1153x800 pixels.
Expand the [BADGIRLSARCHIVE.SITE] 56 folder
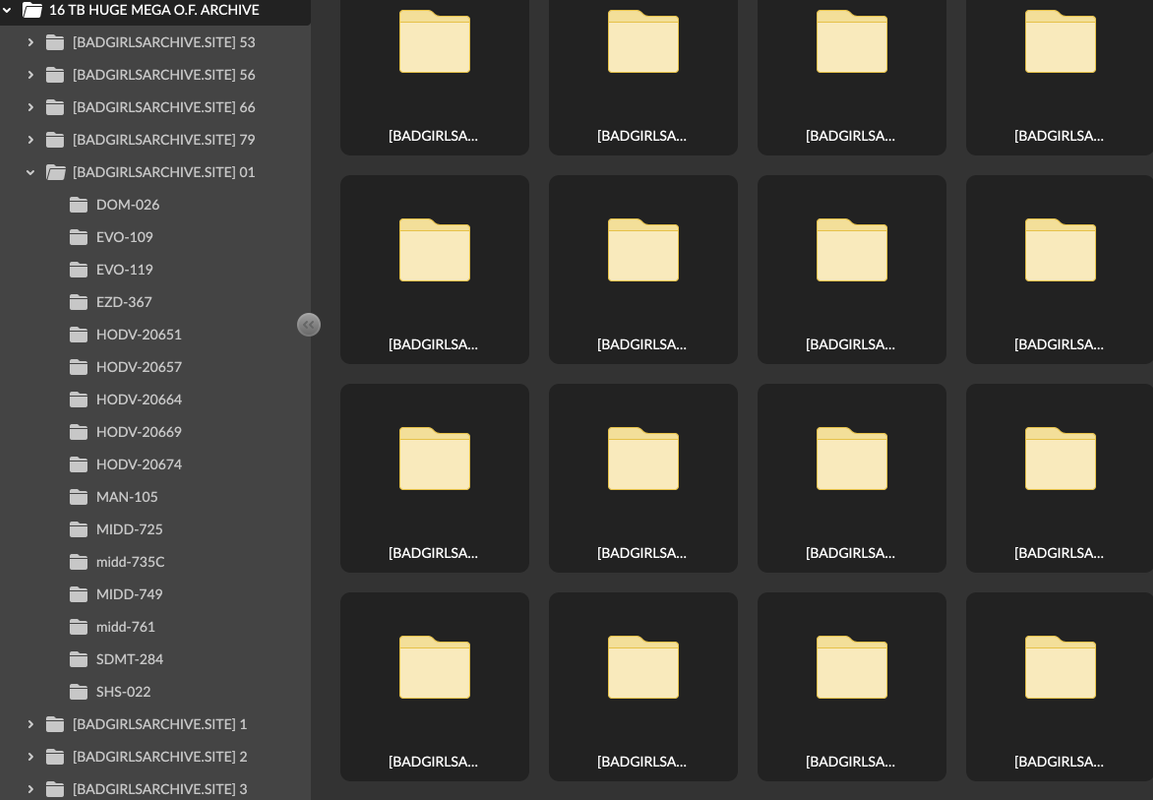30,75
